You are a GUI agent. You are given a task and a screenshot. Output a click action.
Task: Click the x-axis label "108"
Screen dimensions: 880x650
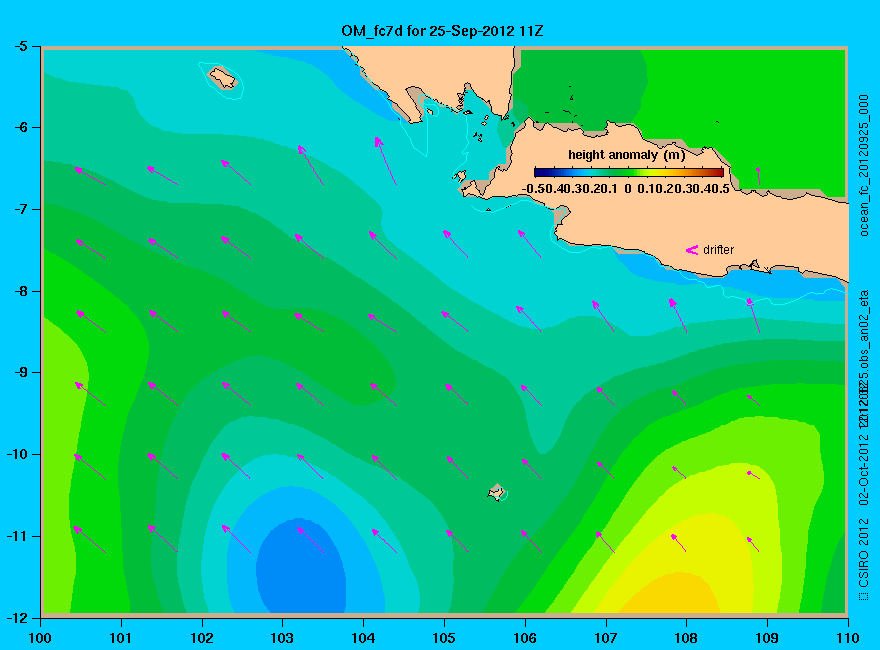(x=686, y=638)
